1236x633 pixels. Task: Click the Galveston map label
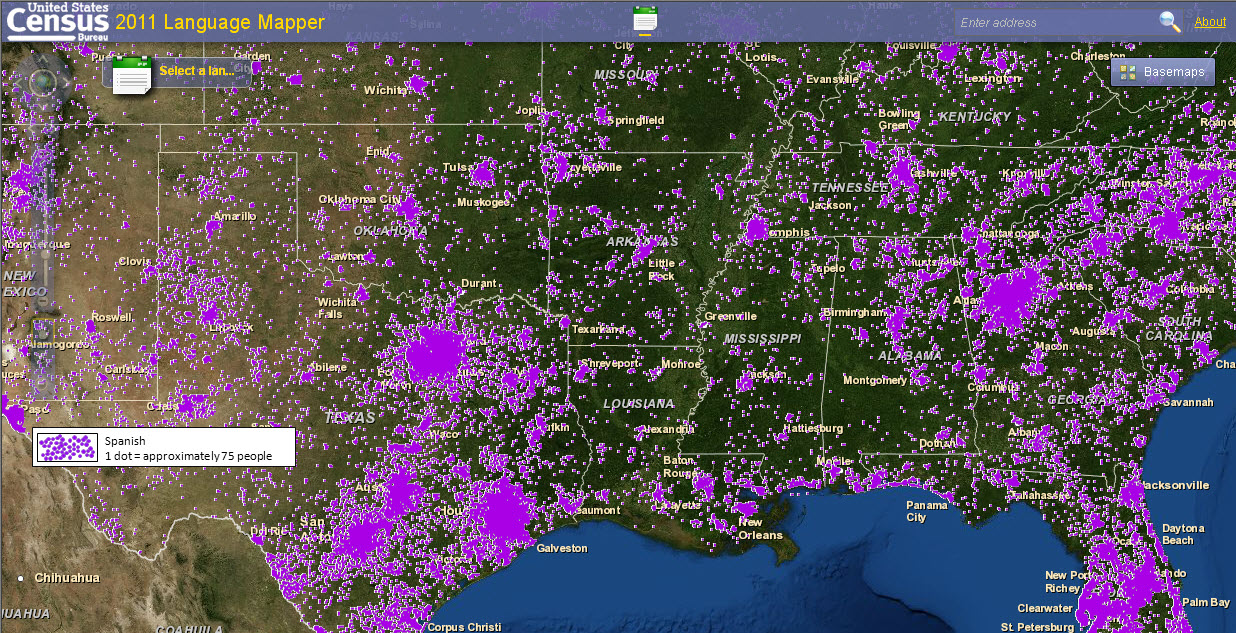[562, 548]
